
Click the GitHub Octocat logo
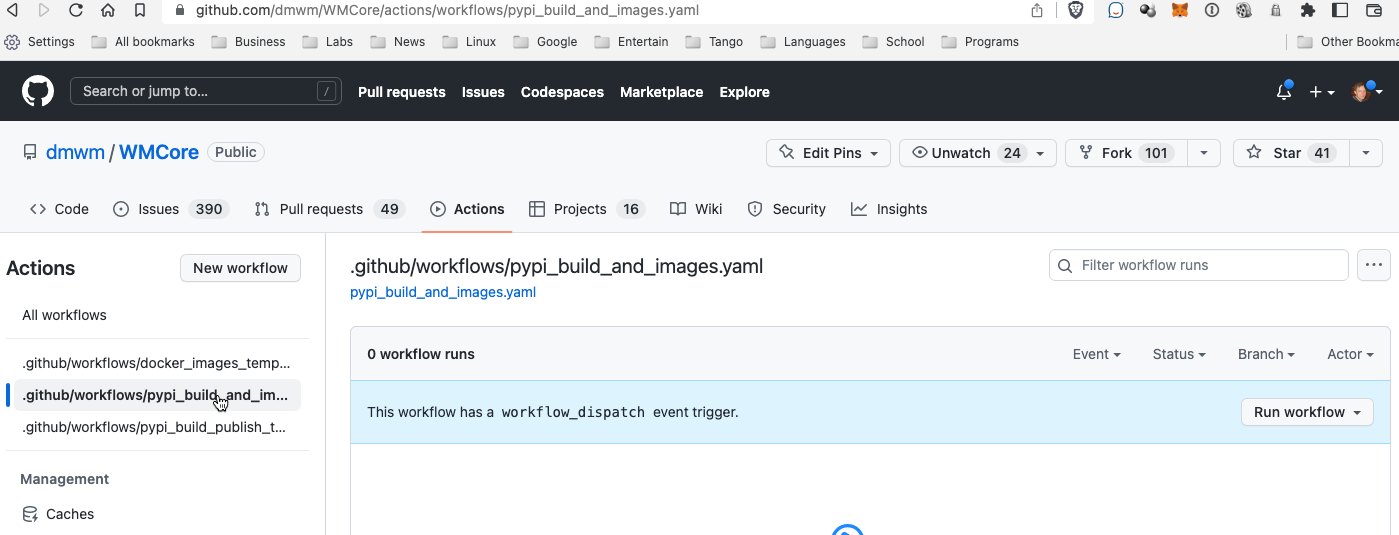click(38, 91)
